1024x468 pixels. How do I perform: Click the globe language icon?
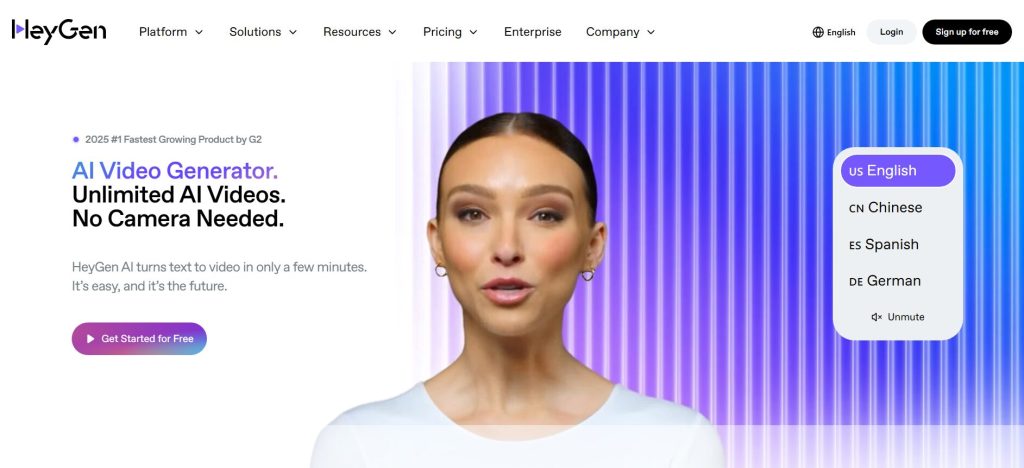[x=818, y=32]
